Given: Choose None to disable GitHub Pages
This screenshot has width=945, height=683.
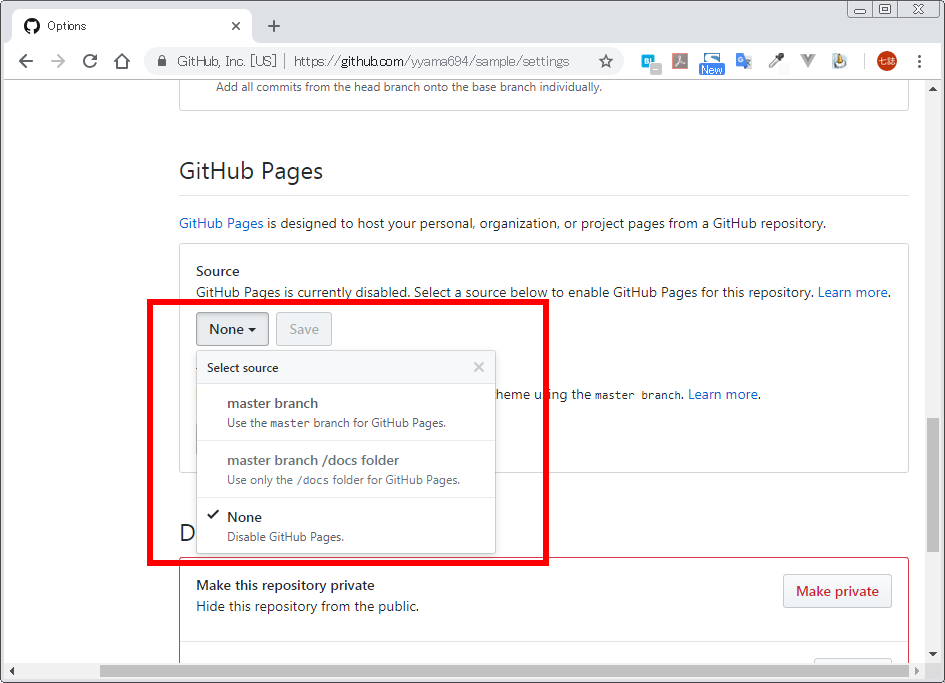Looking at the screenshot, I should coord(346,526).
